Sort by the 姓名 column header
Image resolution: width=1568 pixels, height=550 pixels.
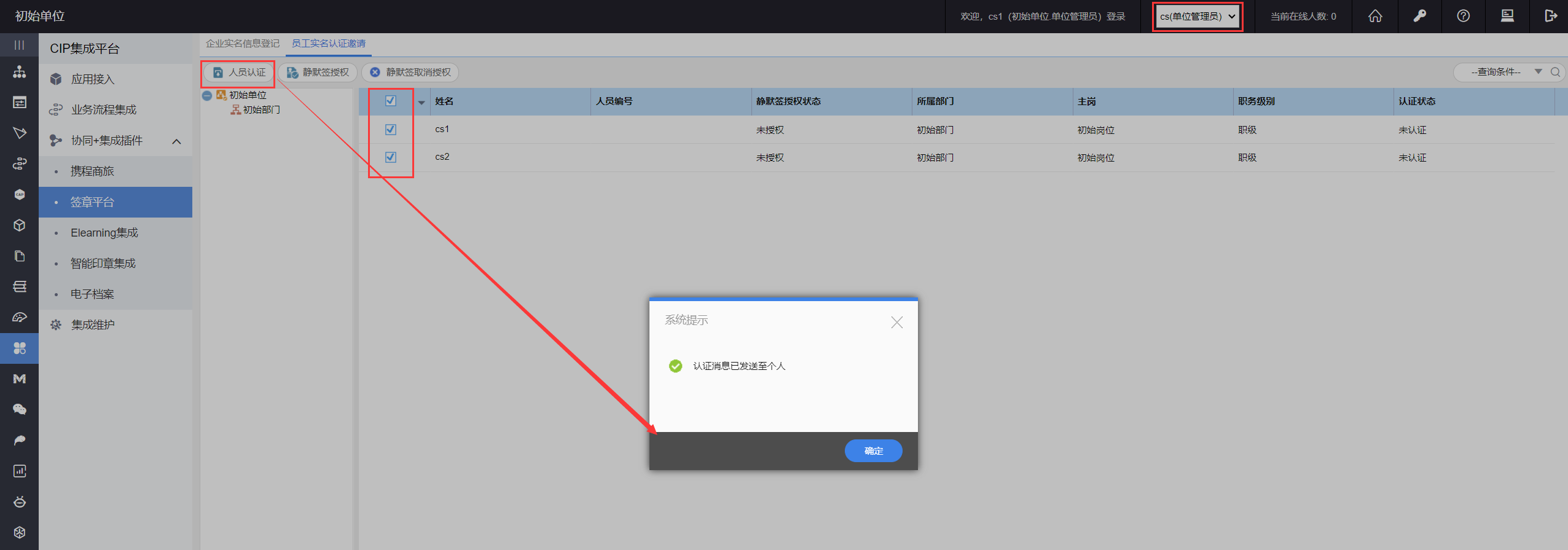(444, 101)
